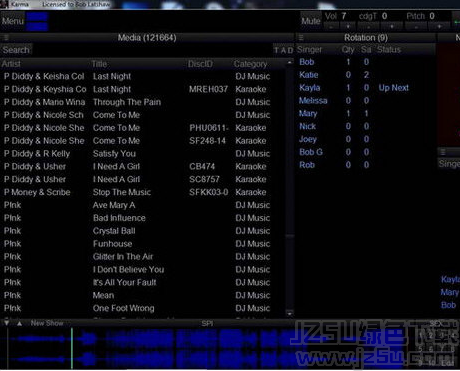Viewport: 460px width, 371px height.
Task: Select Last Night with DiscID MREH037
Action: tap(143, 89)
